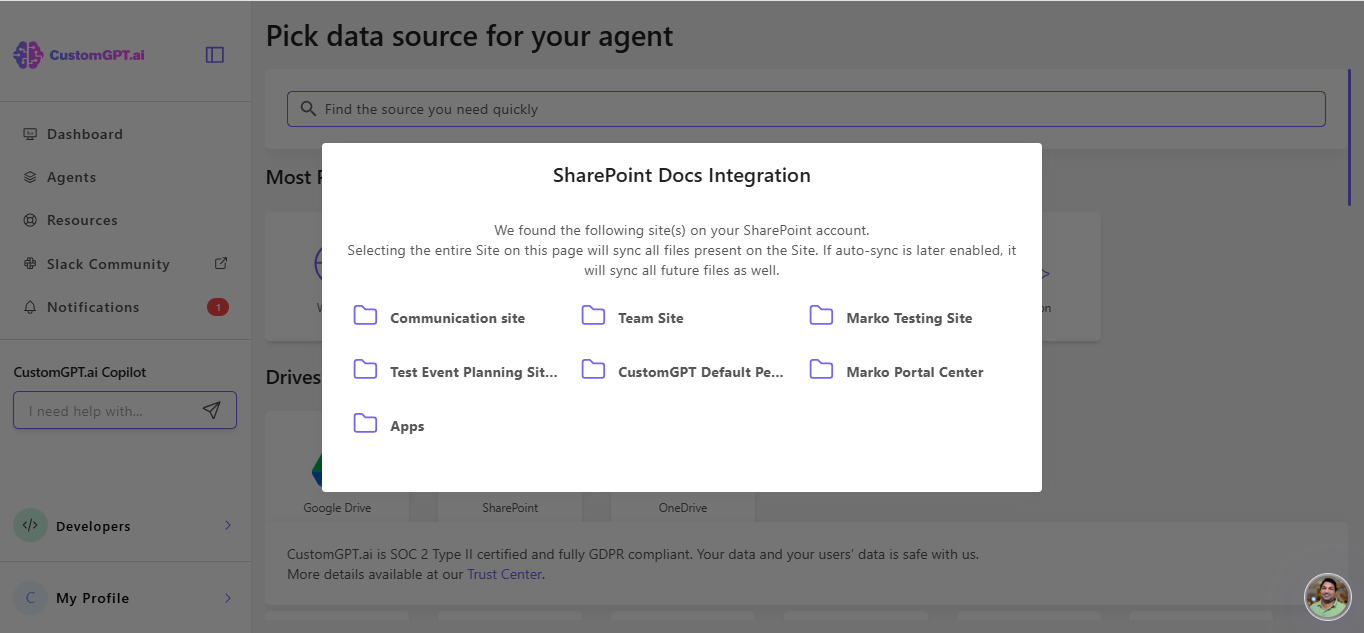Collapse the sidebar with the panel icon
This screenshot has width=1364, height=633.
pos(214,54)
